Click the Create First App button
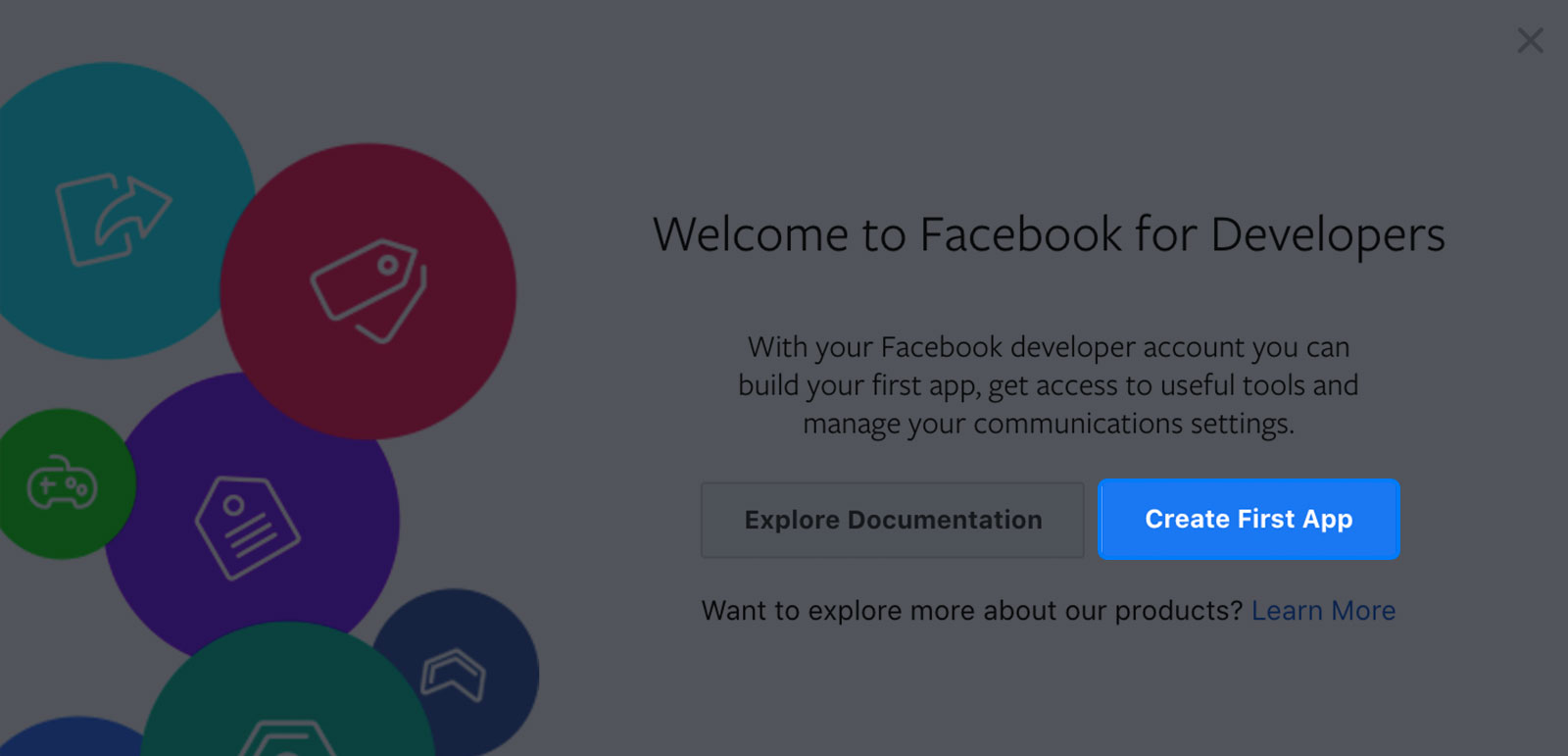 (1249, 519)
